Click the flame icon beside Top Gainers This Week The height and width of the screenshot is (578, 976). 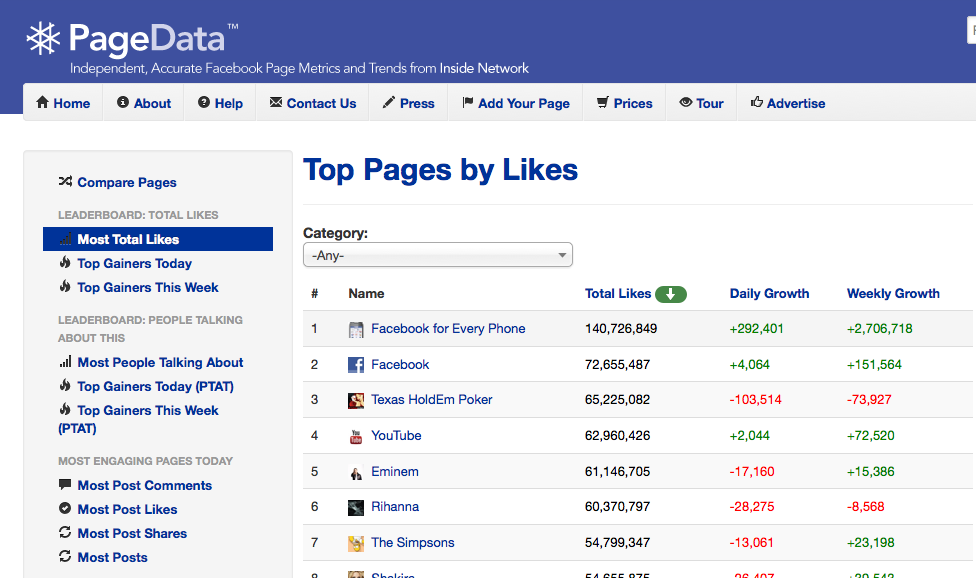coord(65,286)
